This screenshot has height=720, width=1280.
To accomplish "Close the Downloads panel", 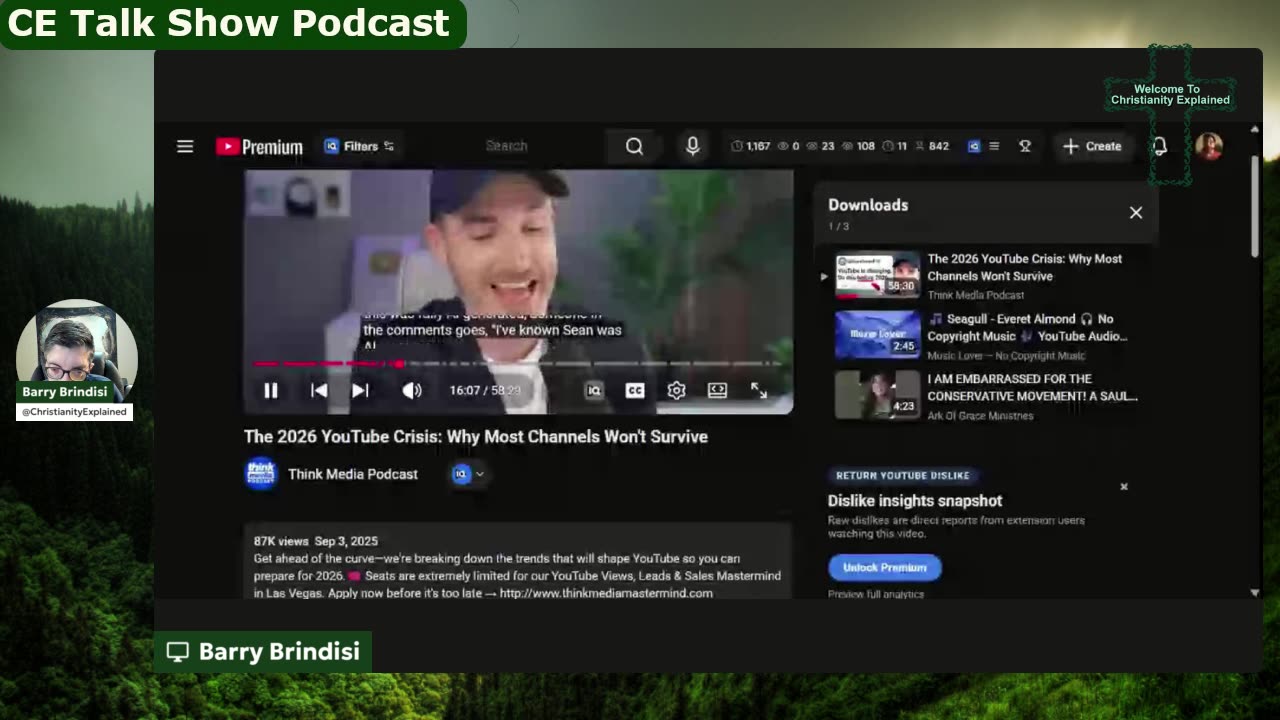I will 1136,212.
